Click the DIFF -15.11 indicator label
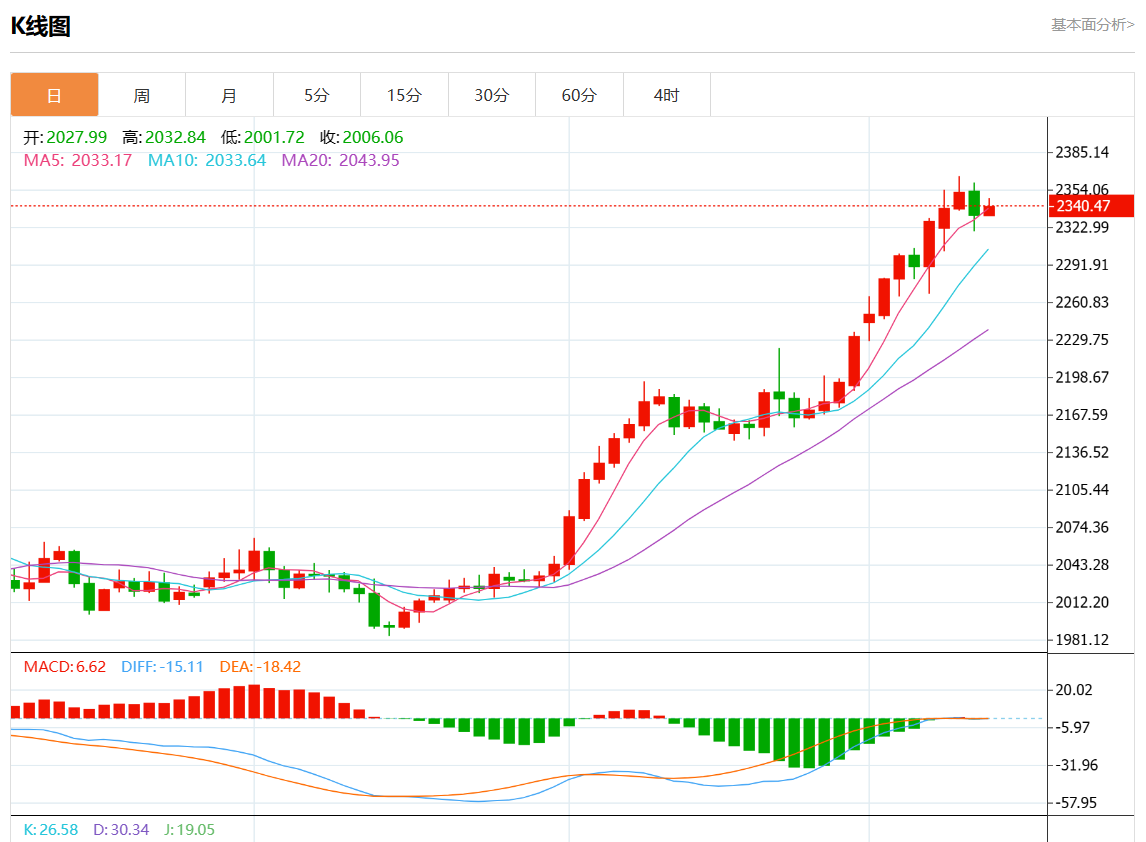 (x=162, y=667)
